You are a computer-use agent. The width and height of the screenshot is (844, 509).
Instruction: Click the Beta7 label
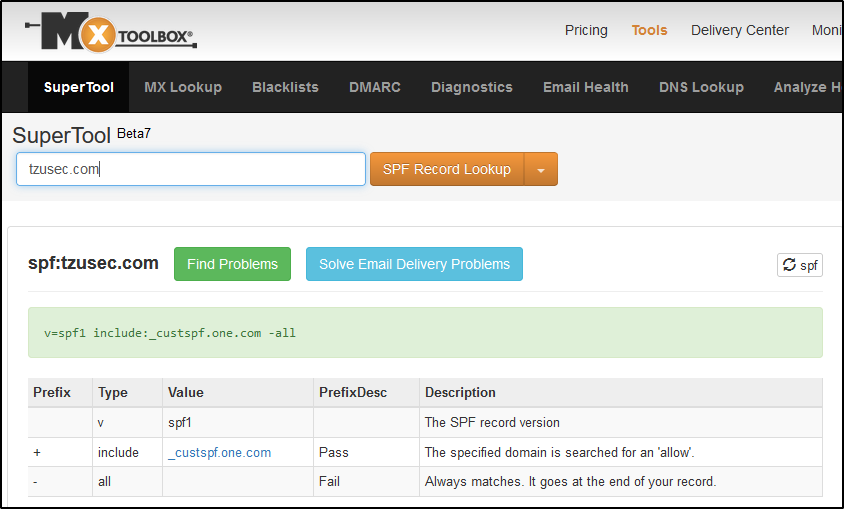pyautogui.click(x=134, y=133)
